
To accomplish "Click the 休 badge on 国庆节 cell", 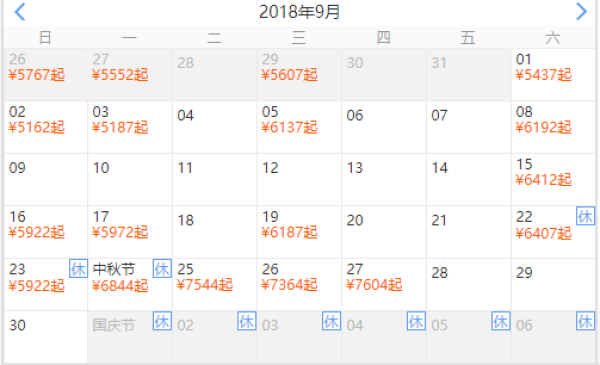I will (162, 321).
